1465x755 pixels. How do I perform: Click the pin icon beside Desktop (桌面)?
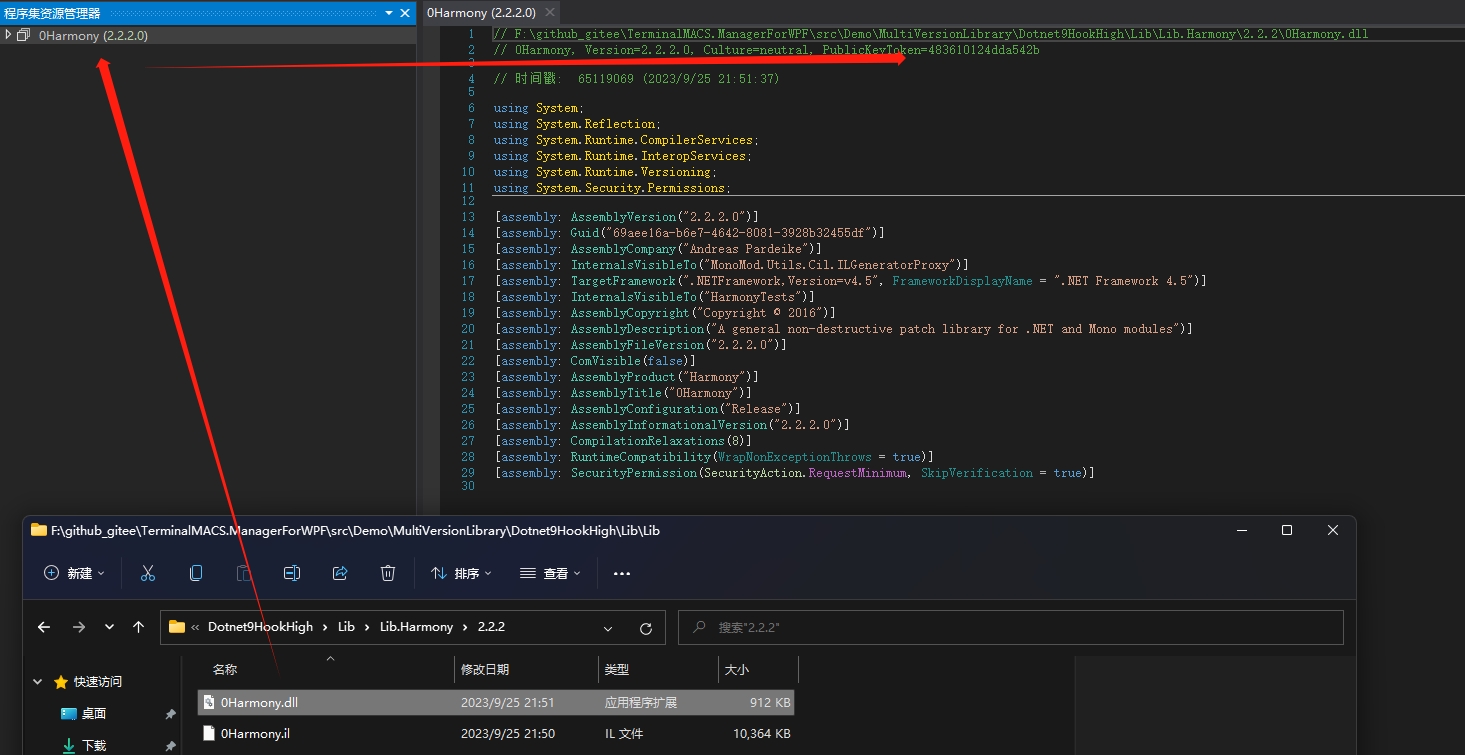[170, 714]
